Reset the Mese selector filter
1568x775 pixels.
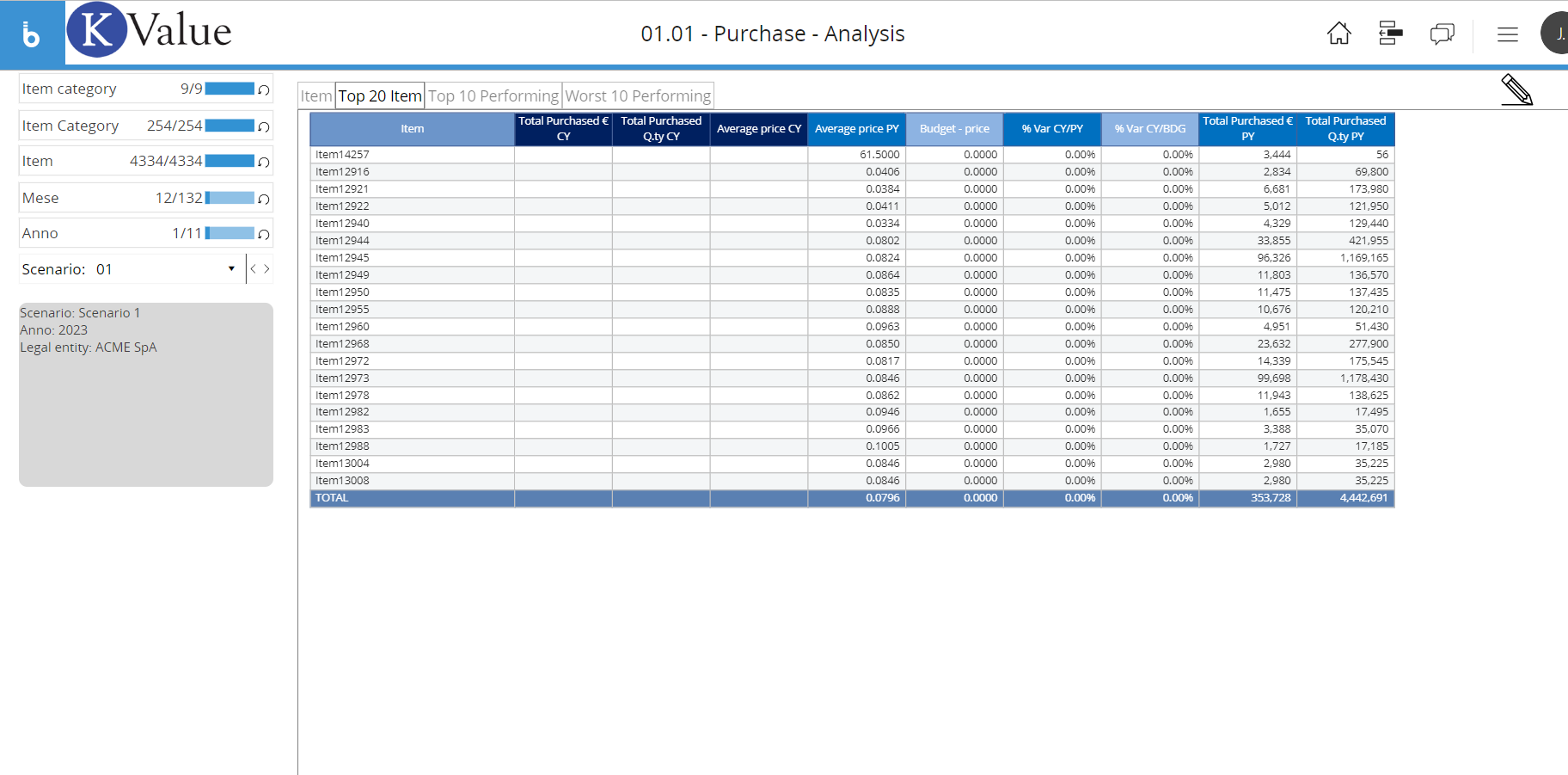tap(264, 199)
